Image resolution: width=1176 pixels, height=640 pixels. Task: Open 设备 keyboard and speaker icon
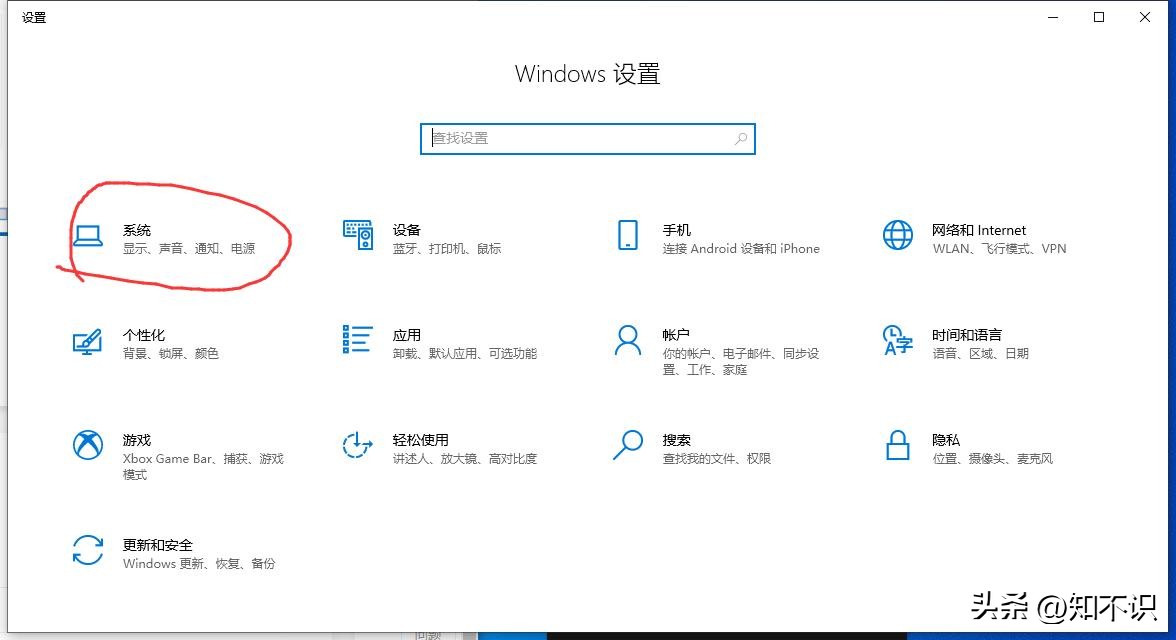(x=358, y=236)
